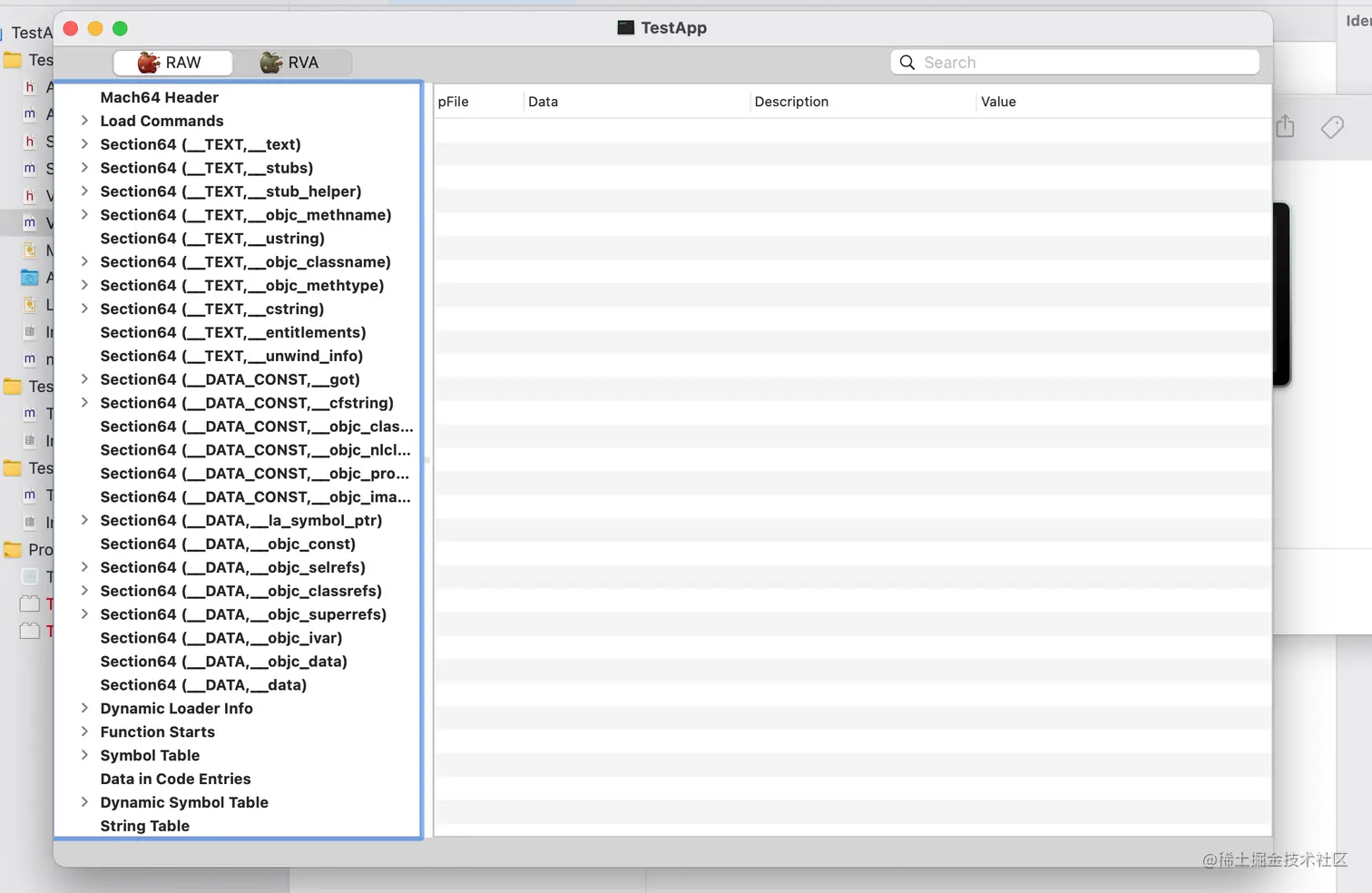Select Section64 (__TEXT,__unwind_info) row

(x=238, y=357)
